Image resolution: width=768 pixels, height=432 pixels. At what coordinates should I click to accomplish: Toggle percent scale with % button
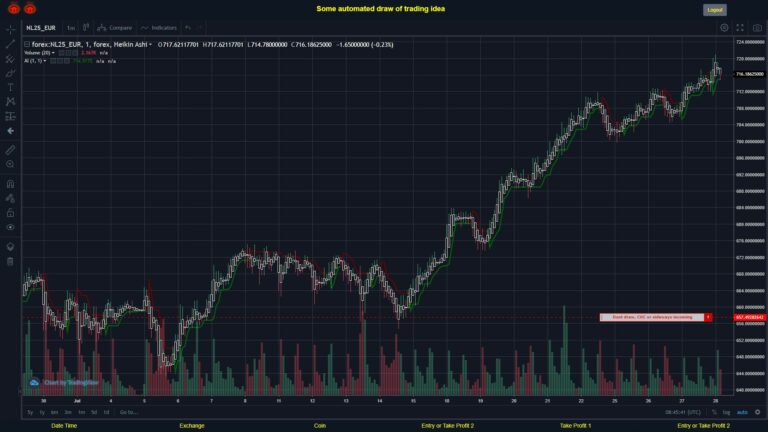pyautogui.click(x=714, y=412)
